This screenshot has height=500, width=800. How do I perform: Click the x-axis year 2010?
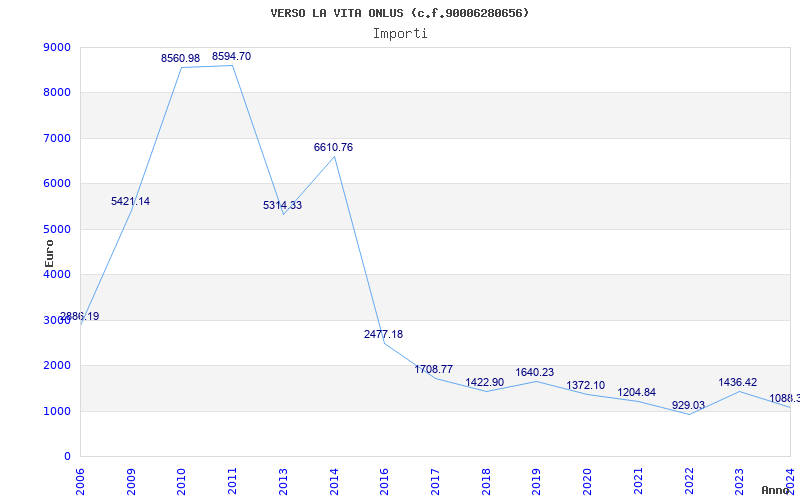182,482
